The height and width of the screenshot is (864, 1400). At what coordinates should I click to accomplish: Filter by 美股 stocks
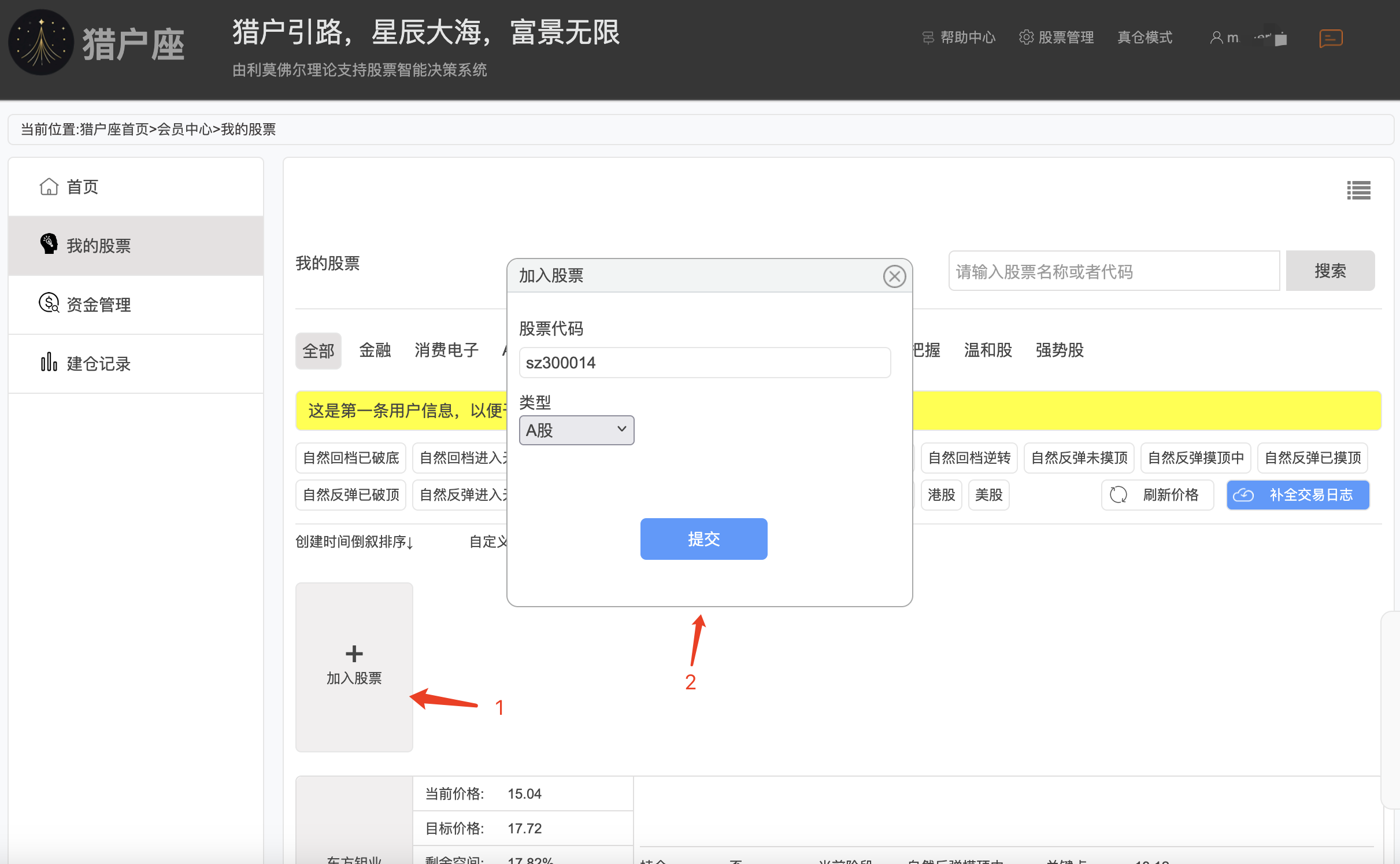tap(988, 495)
